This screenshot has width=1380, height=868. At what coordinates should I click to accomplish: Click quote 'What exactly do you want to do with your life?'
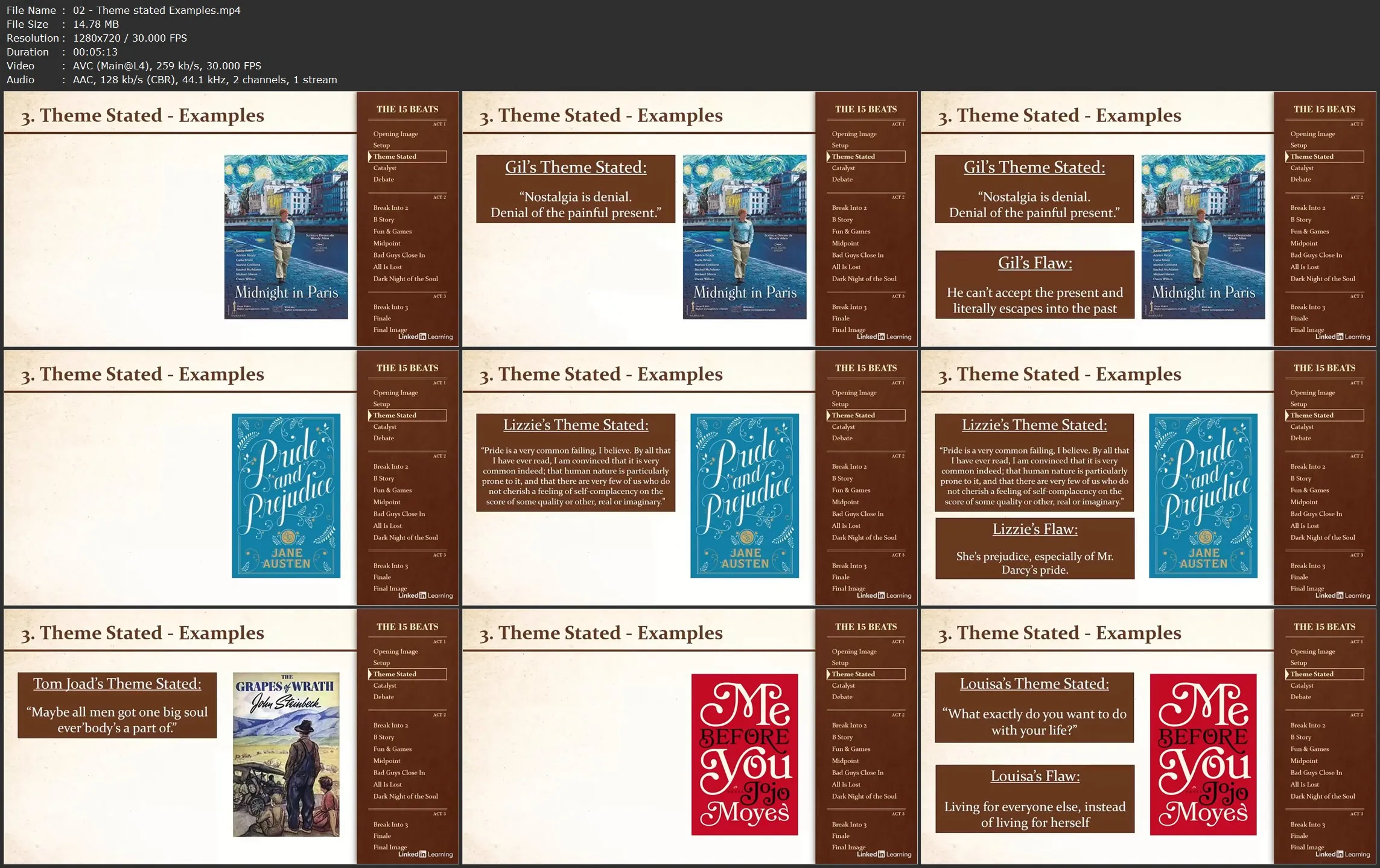point(1034,722)
